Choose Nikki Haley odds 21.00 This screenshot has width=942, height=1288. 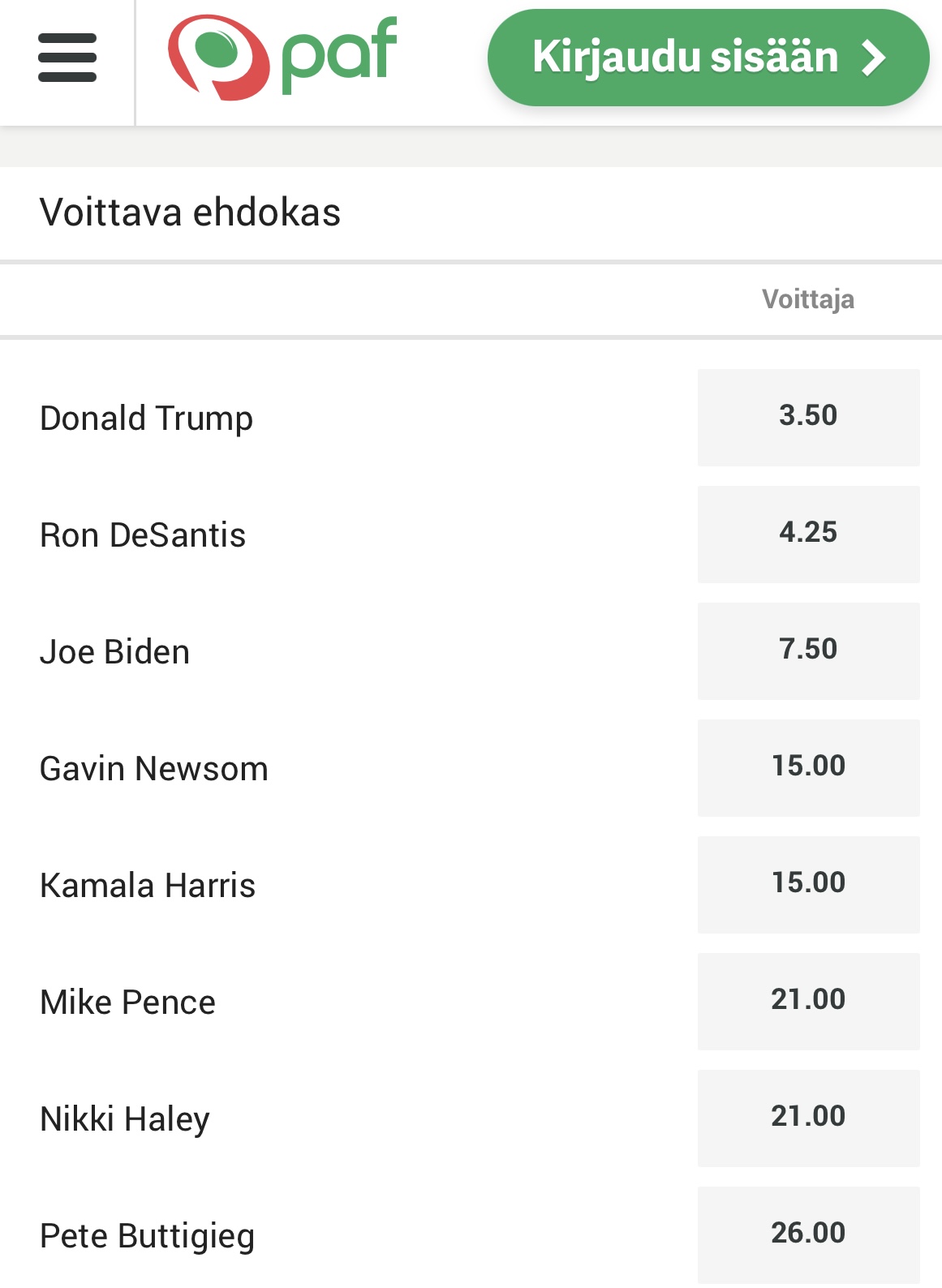[x=808, y=1118]
